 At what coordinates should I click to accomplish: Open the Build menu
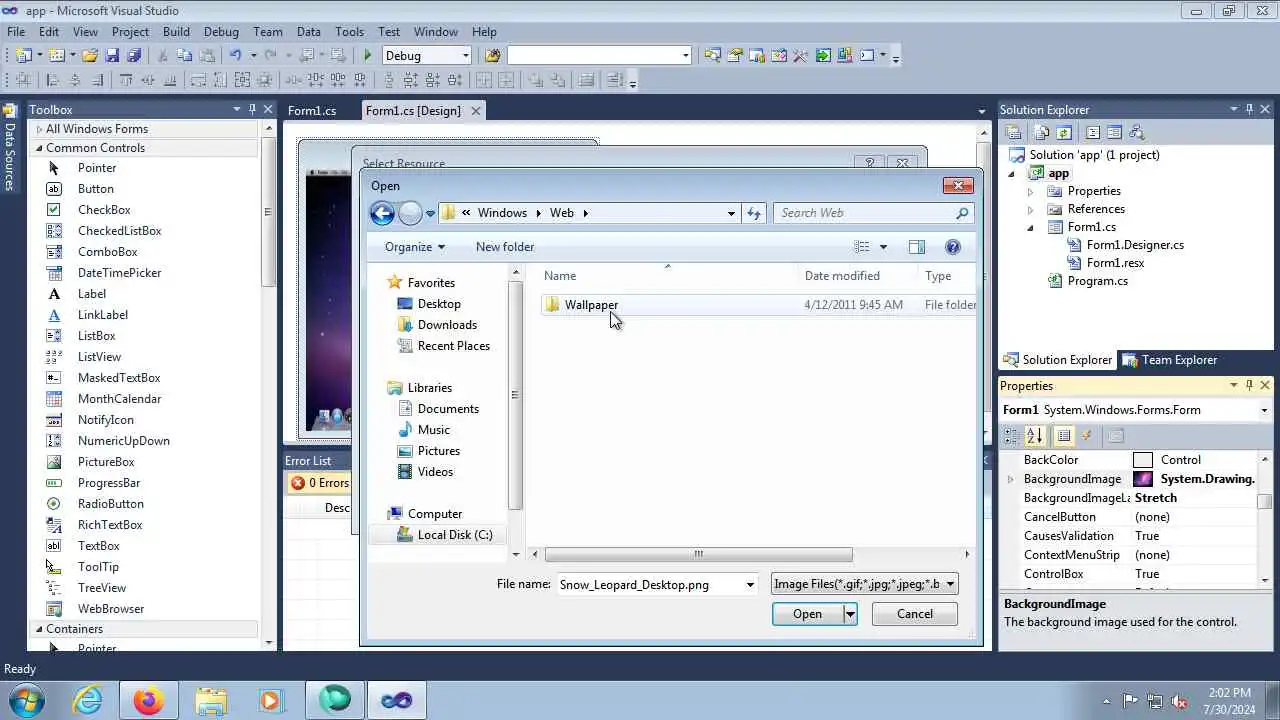[176, 32]
